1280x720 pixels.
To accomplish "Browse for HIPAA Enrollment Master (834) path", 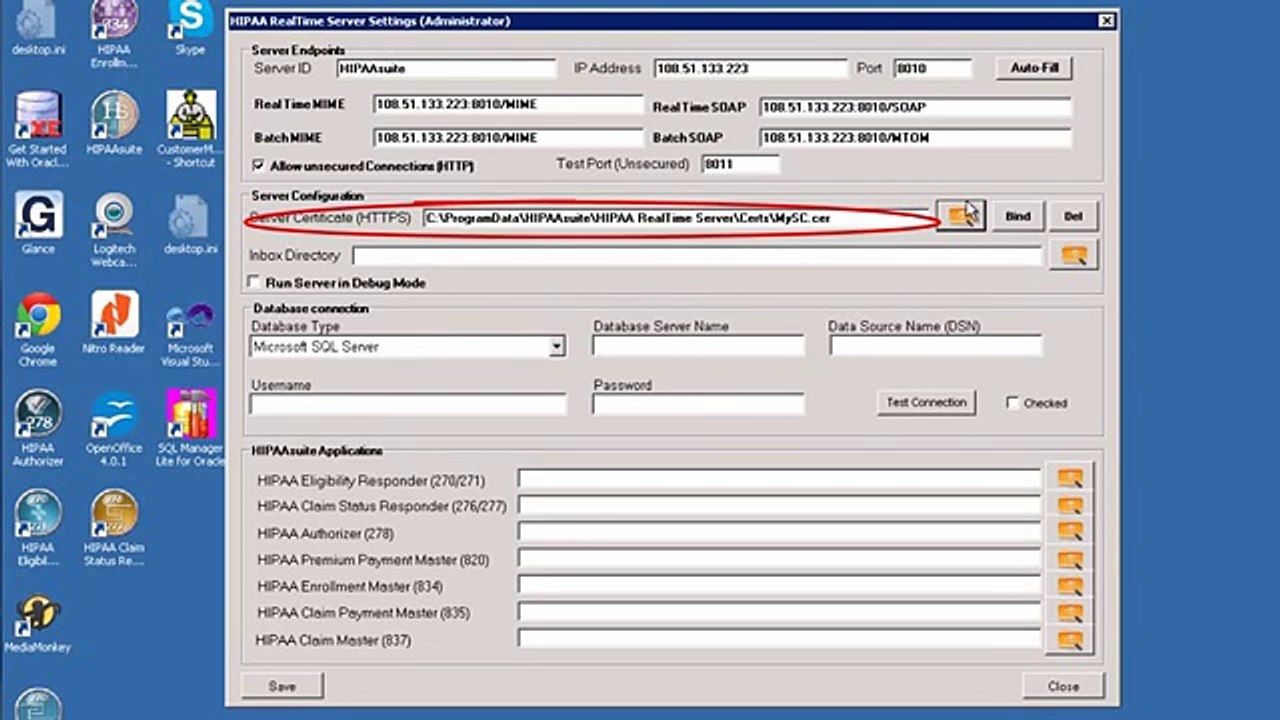I will click(x=1069, y=586).
